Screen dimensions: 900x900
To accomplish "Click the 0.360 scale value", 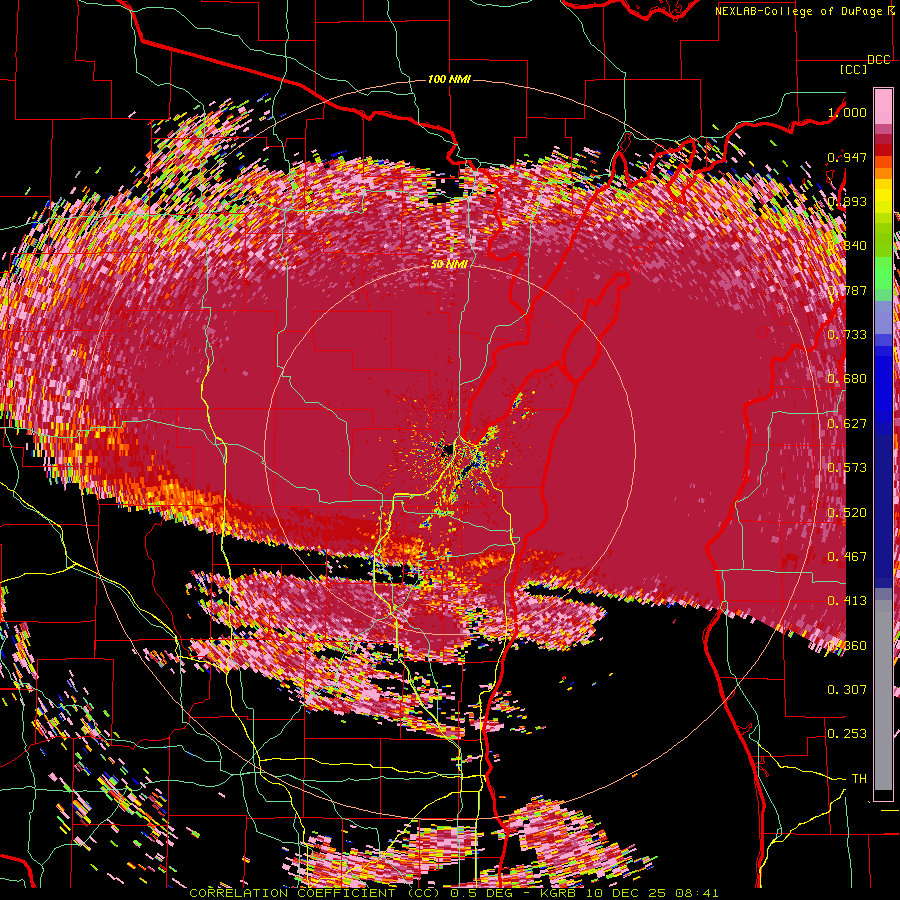I will tap(847, 646).
